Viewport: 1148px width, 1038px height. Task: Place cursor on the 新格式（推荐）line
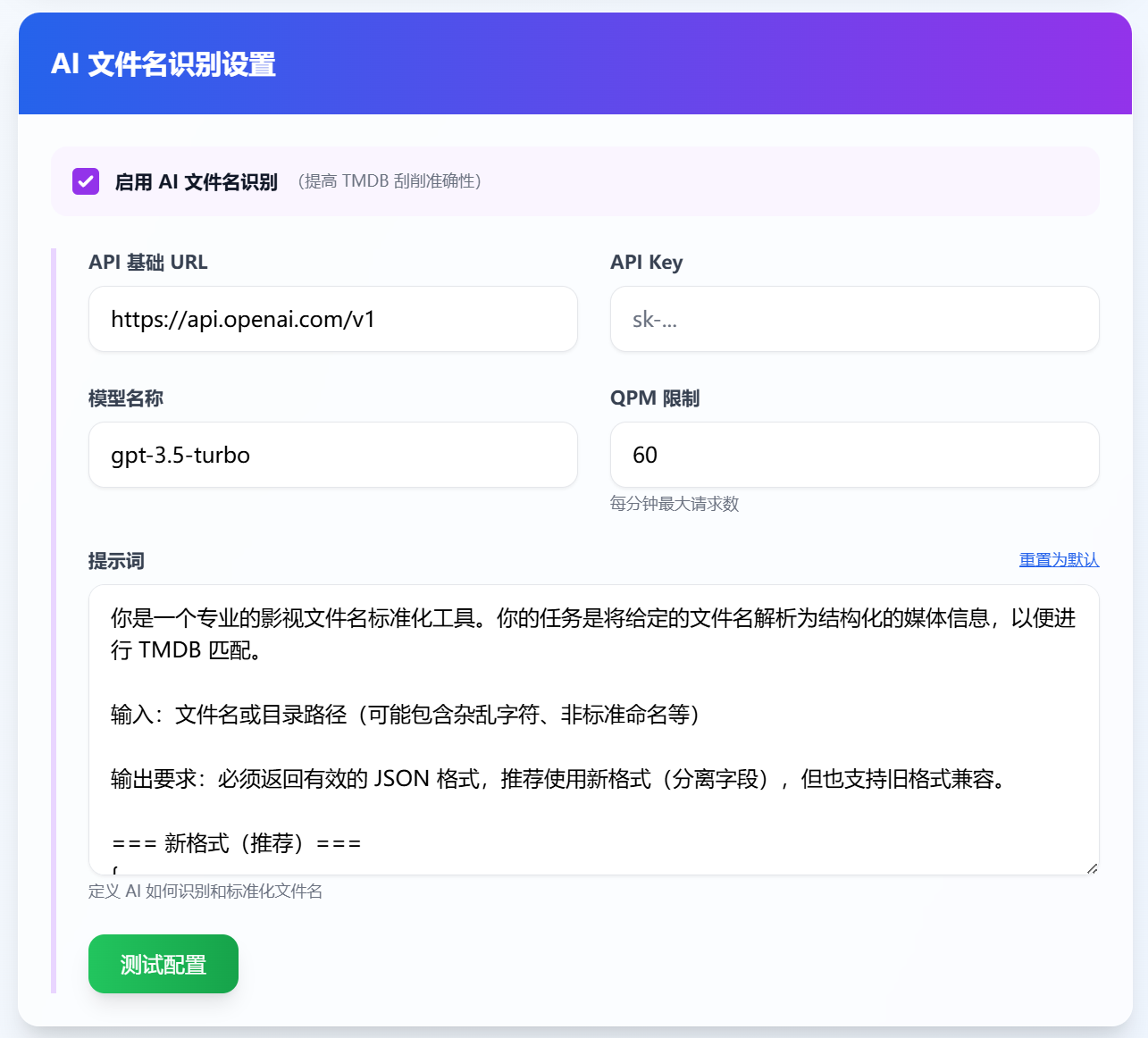(x=237, y=843)
